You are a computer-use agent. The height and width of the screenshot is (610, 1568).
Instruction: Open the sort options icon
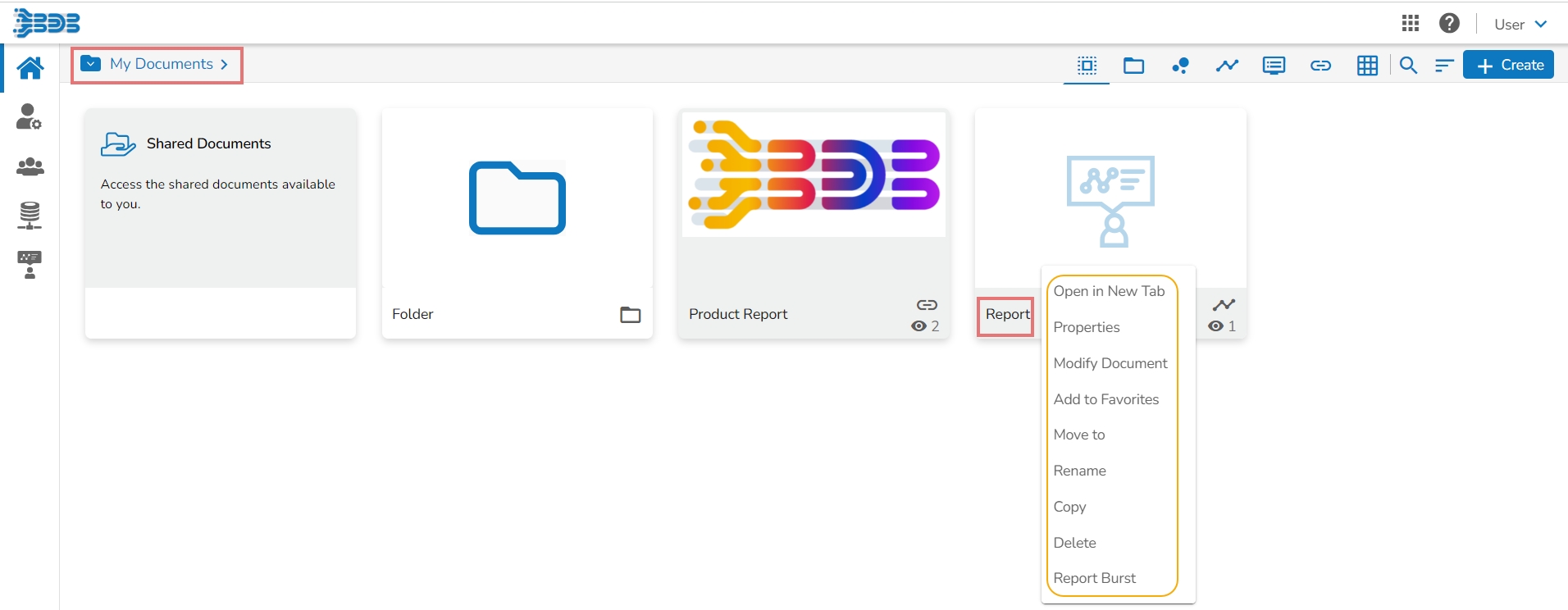(1444, 66)
